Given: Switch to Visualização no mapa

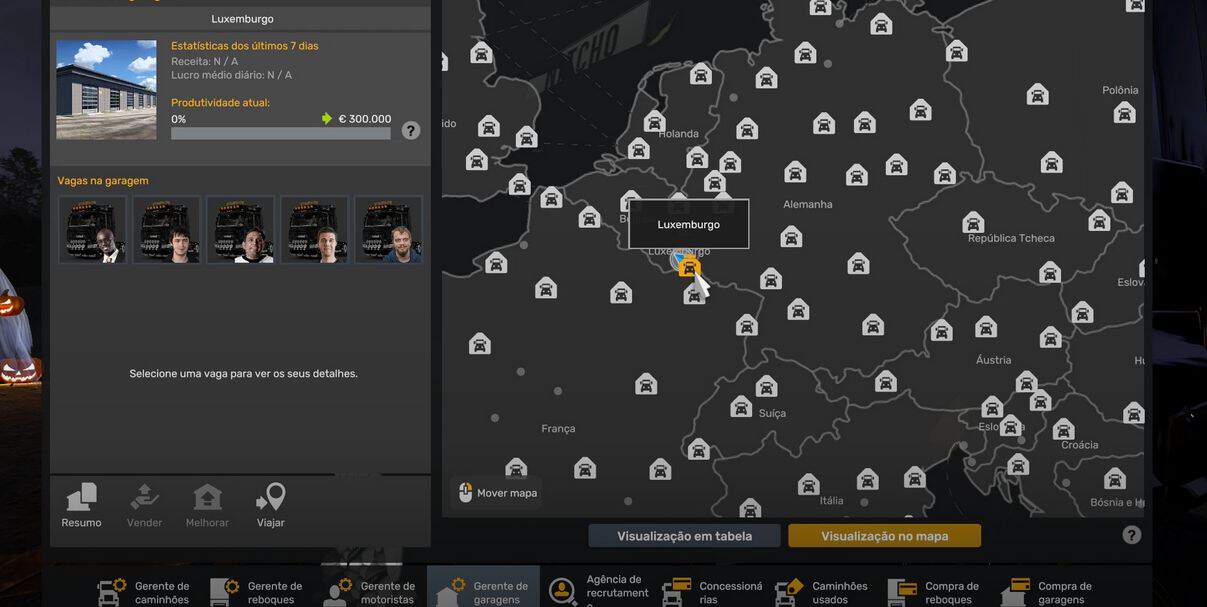Looking at the screenshot, I should coord(885,536).
